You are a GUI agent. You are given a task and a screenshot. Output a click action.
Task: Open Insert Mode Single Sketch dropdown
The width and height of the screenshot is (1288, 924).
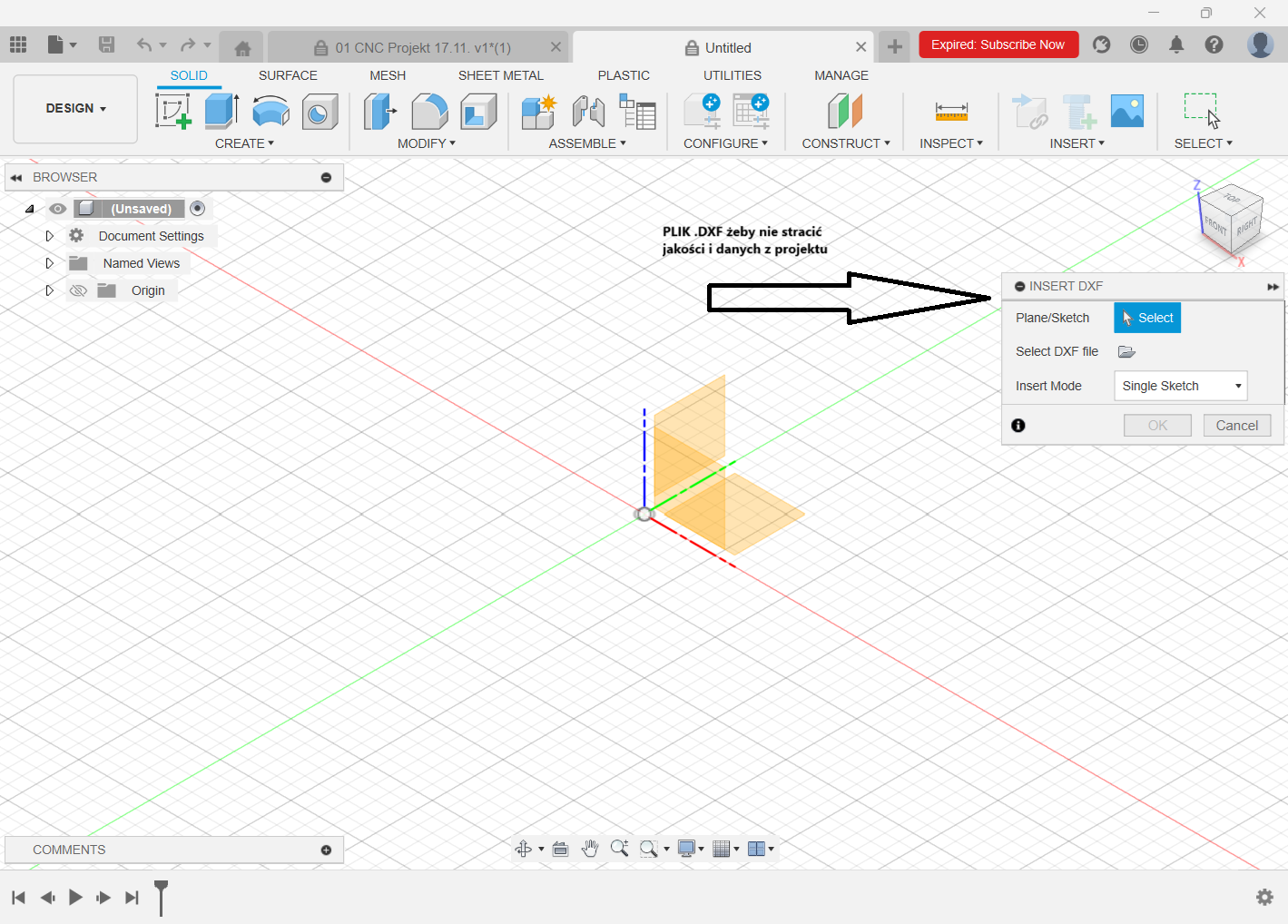pos(1181,386)
